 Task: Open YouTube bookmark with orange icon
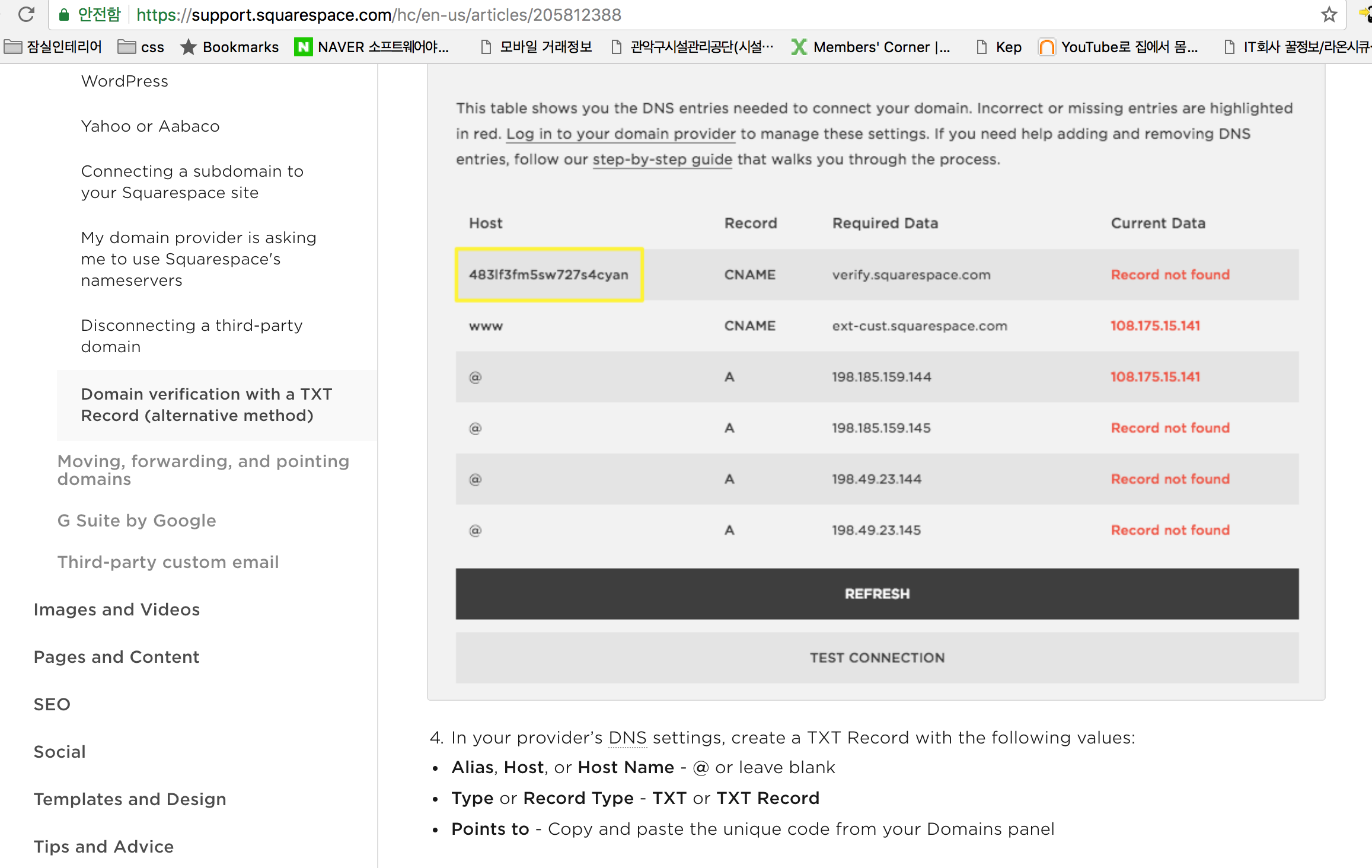[x=1046, y=47]
